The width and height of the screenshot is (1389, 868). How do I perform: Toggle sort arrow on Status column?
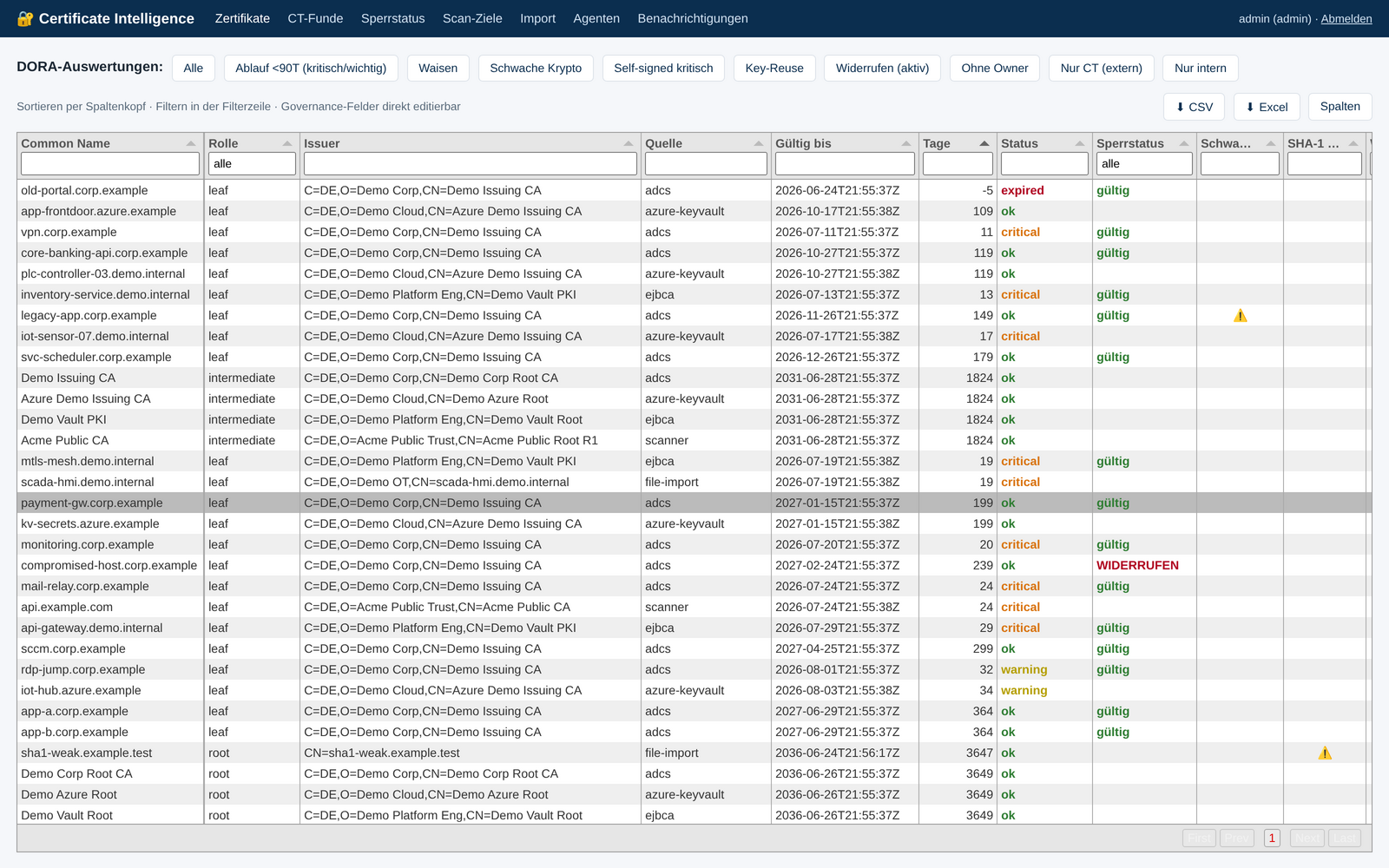point(1080,143)
